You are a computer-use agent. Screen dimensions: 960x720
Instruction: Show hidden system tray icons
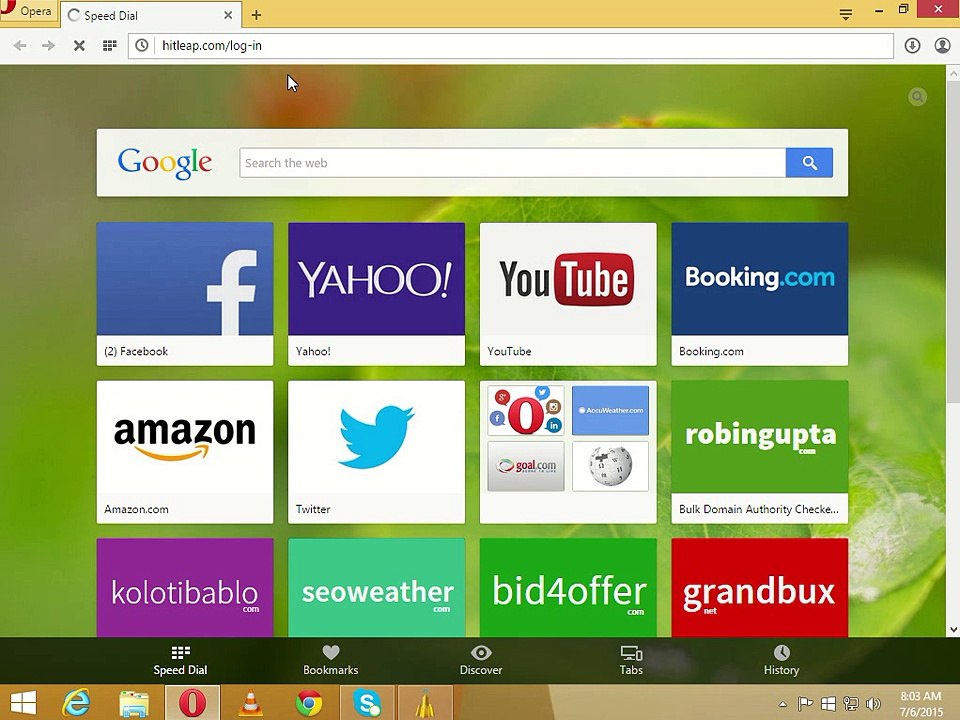pos(783,703)
